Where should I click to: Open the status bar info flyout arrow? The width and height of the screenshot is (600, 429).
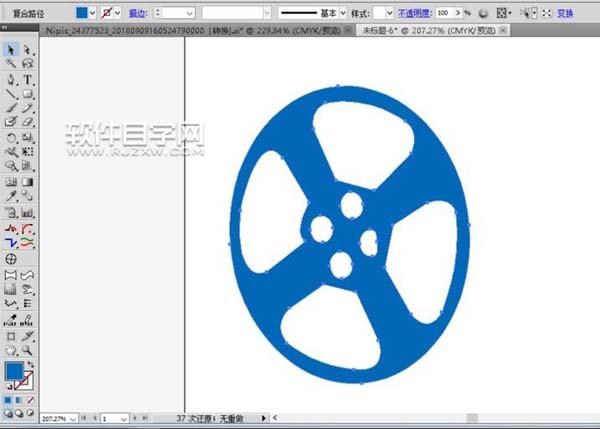[263, 418]
